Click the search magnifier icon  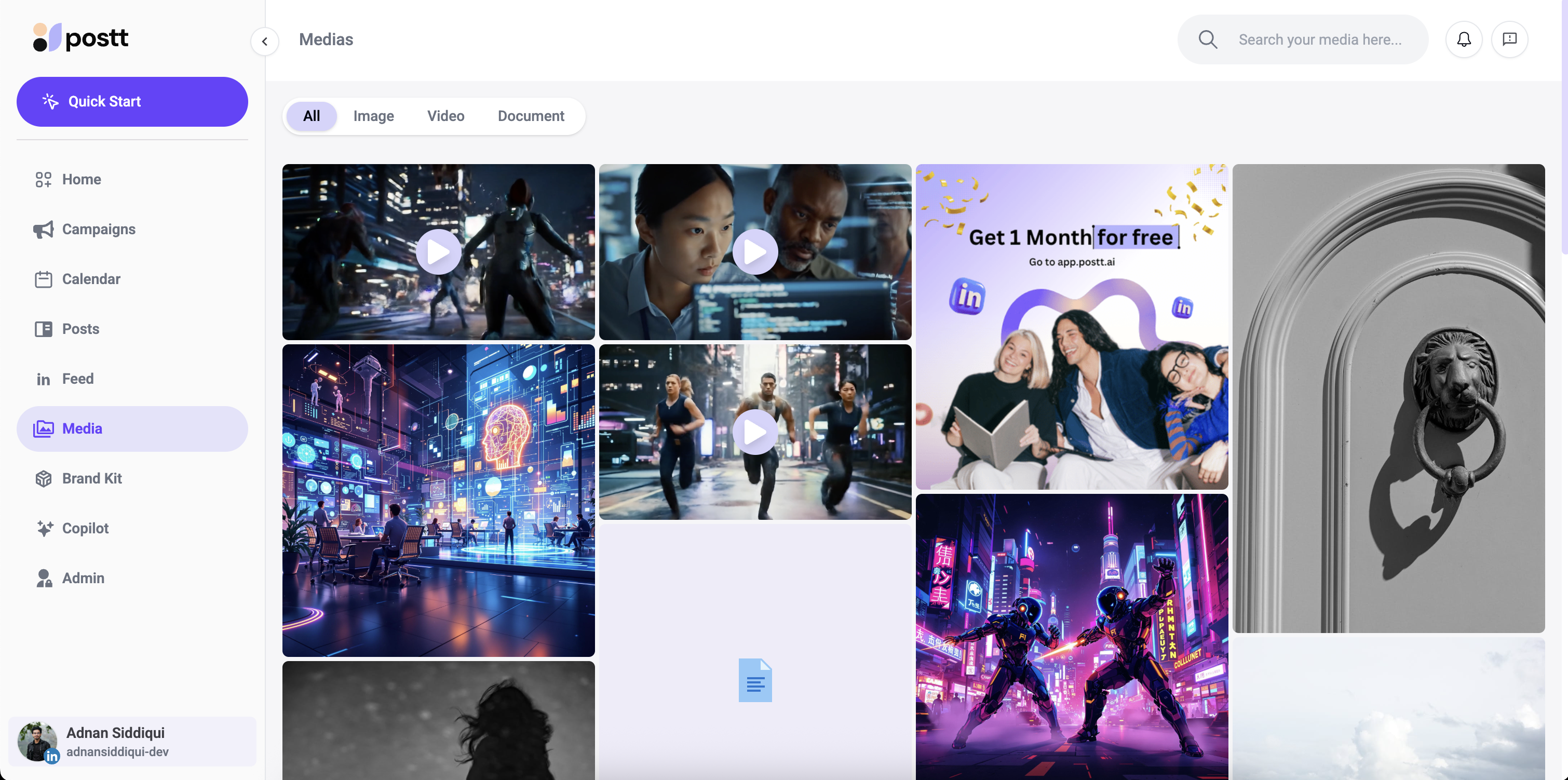tap(1208, 39)
